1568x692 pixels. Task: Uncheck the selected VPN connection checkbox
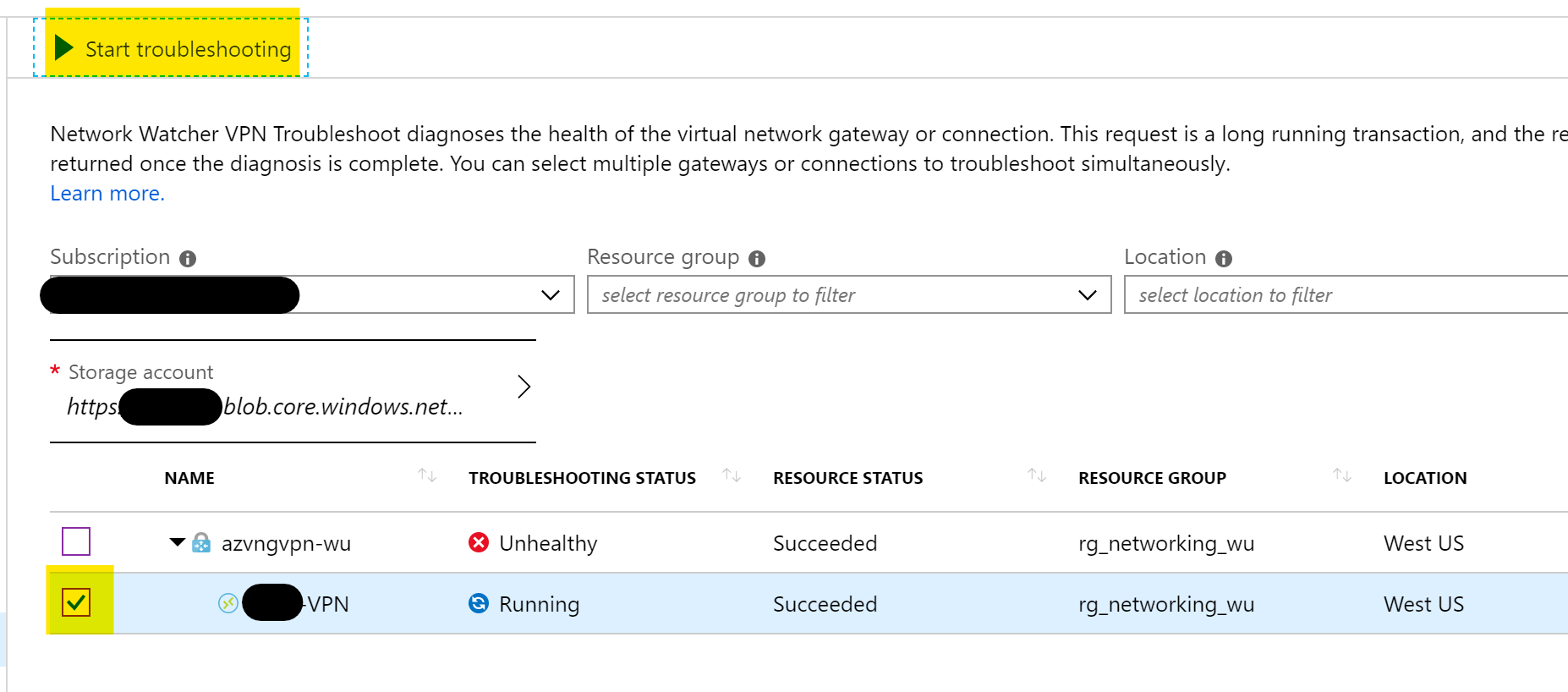pyautogui.click(x=76, y=602)
